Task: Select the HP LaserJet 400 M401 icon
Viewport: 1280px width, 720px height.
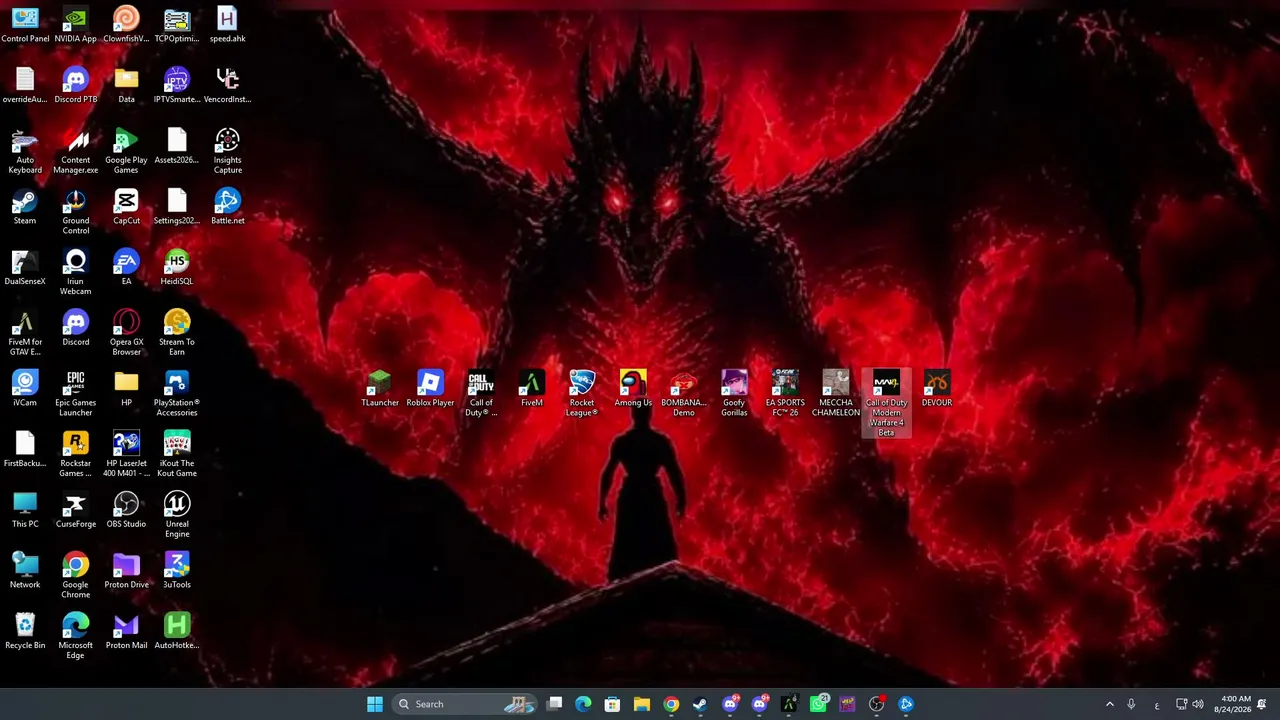Action: (x=126, y=456)
